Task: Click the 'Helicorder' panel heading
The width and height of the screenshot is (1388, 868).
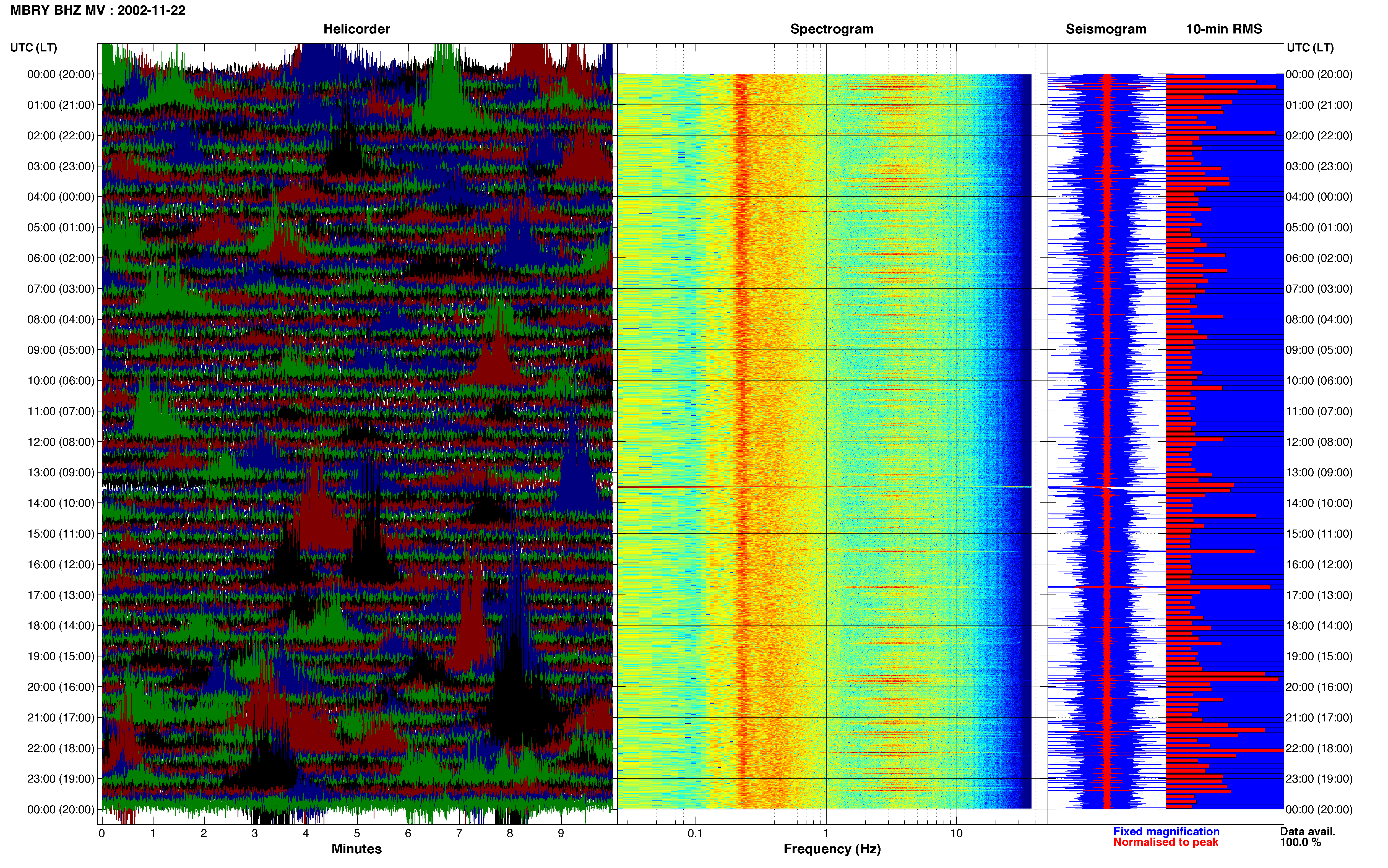Action: (x=356, y=29)
